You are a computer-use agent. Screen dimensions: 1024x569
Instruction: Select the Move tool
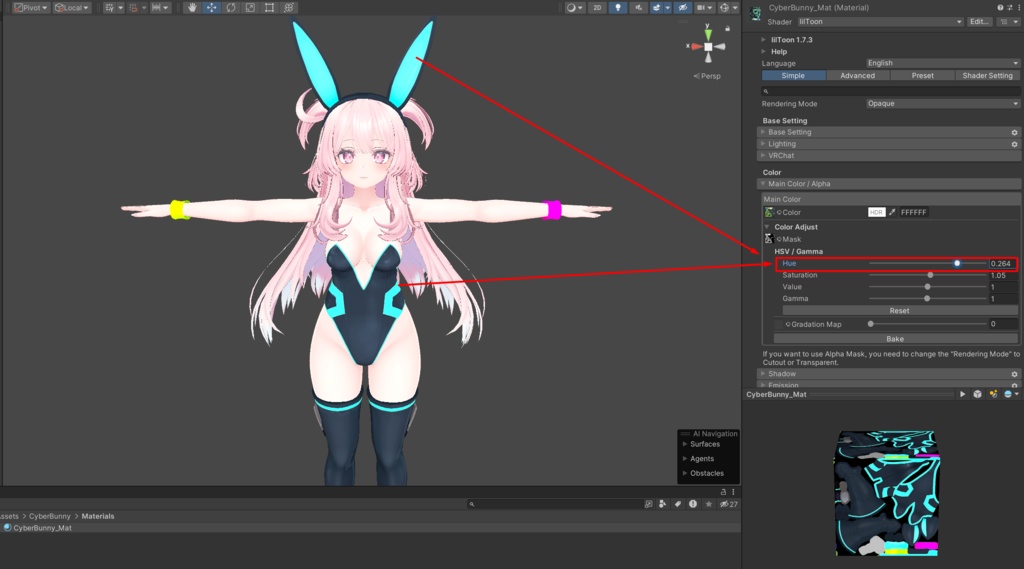click(212, 8)
